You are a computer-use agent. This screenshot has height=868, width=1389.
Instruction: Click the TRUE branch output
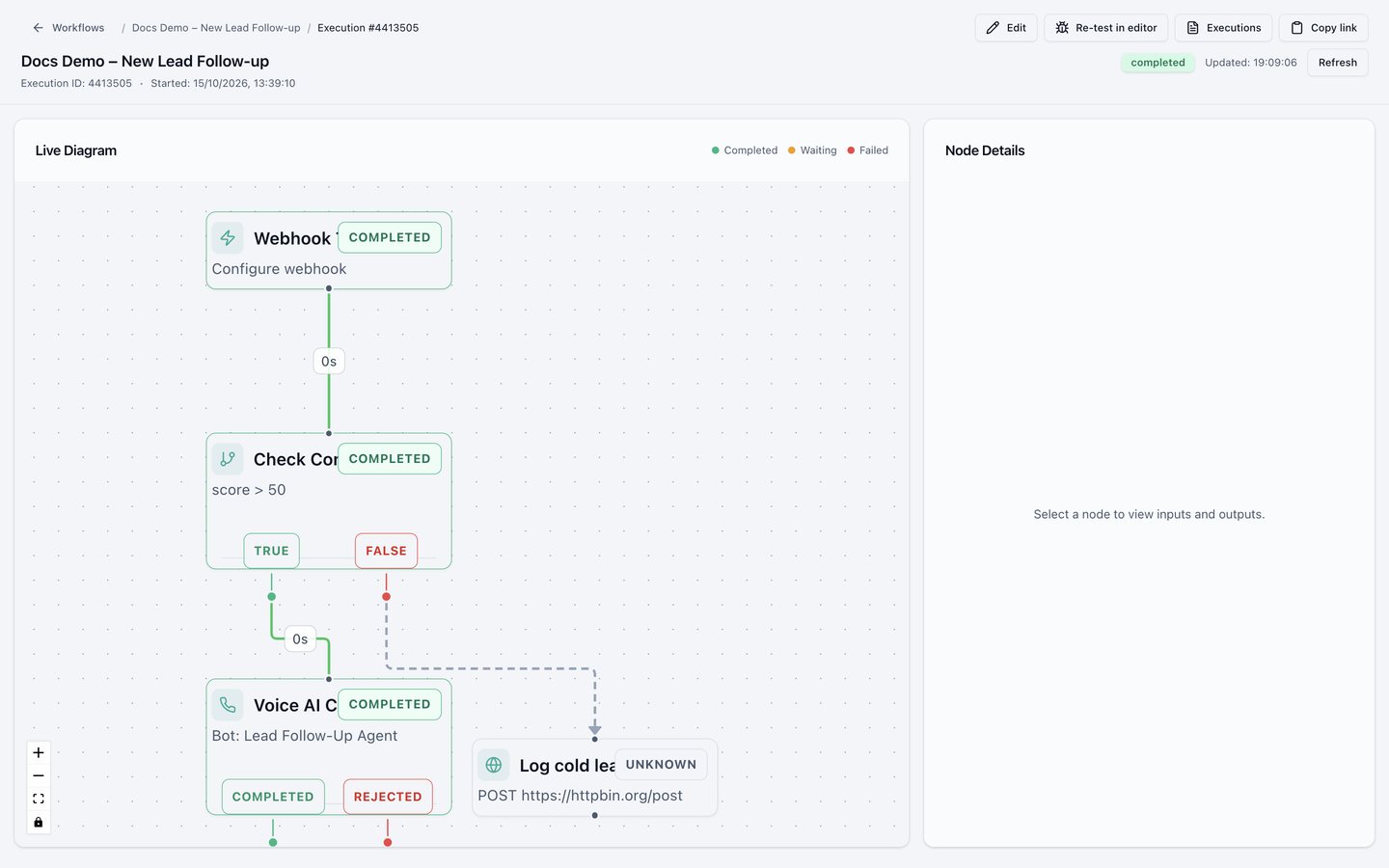[271, 551]
